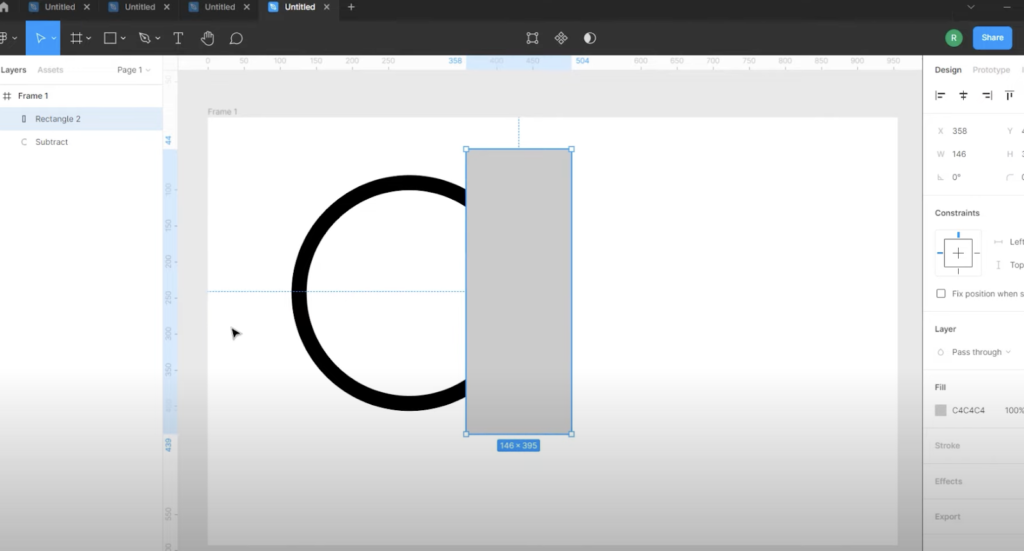Click the Create component icon
The width and height of the screenshot is (1024, 551).
tap(561, 38)
